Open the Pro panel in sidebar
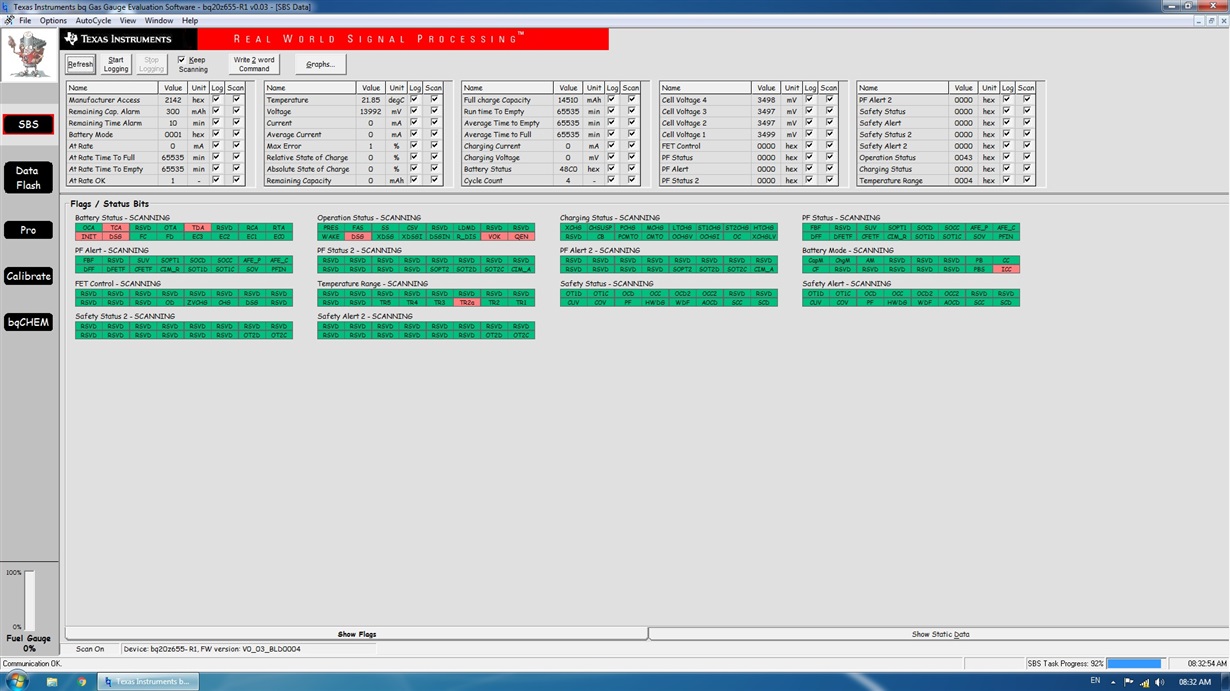Screen dimensions: 1230x691 28,230
